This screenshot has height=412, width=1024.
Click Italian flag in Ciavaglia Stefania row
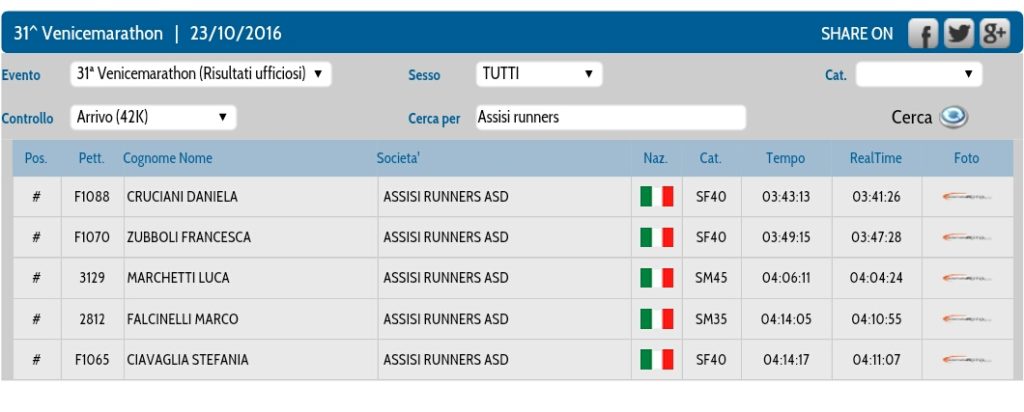pos(656,359)
